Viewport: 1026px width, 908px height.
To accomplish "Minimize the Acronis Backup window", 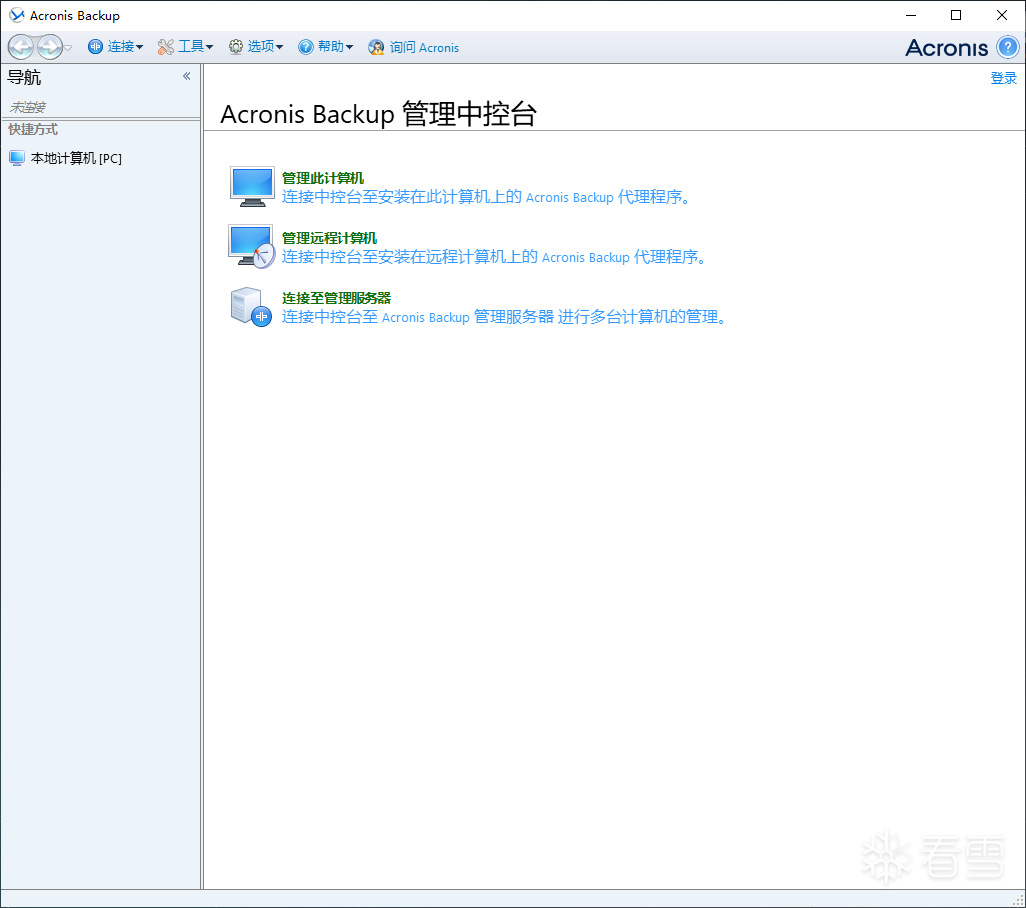I will pos(911,15).
